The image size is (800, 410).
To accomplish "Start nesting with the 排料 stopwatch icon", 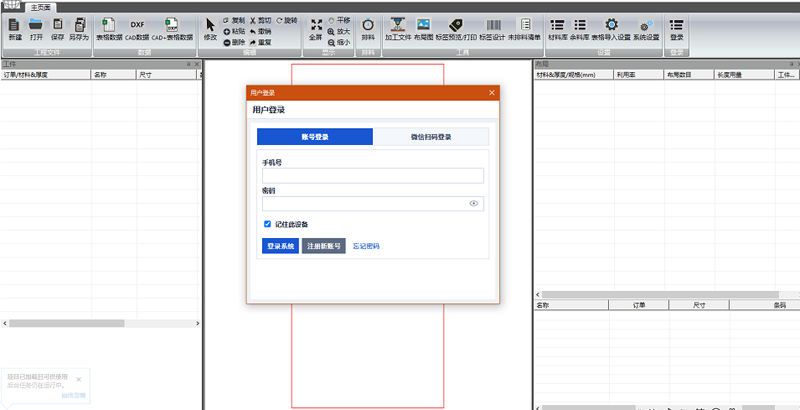I will [x=368, y=30].
